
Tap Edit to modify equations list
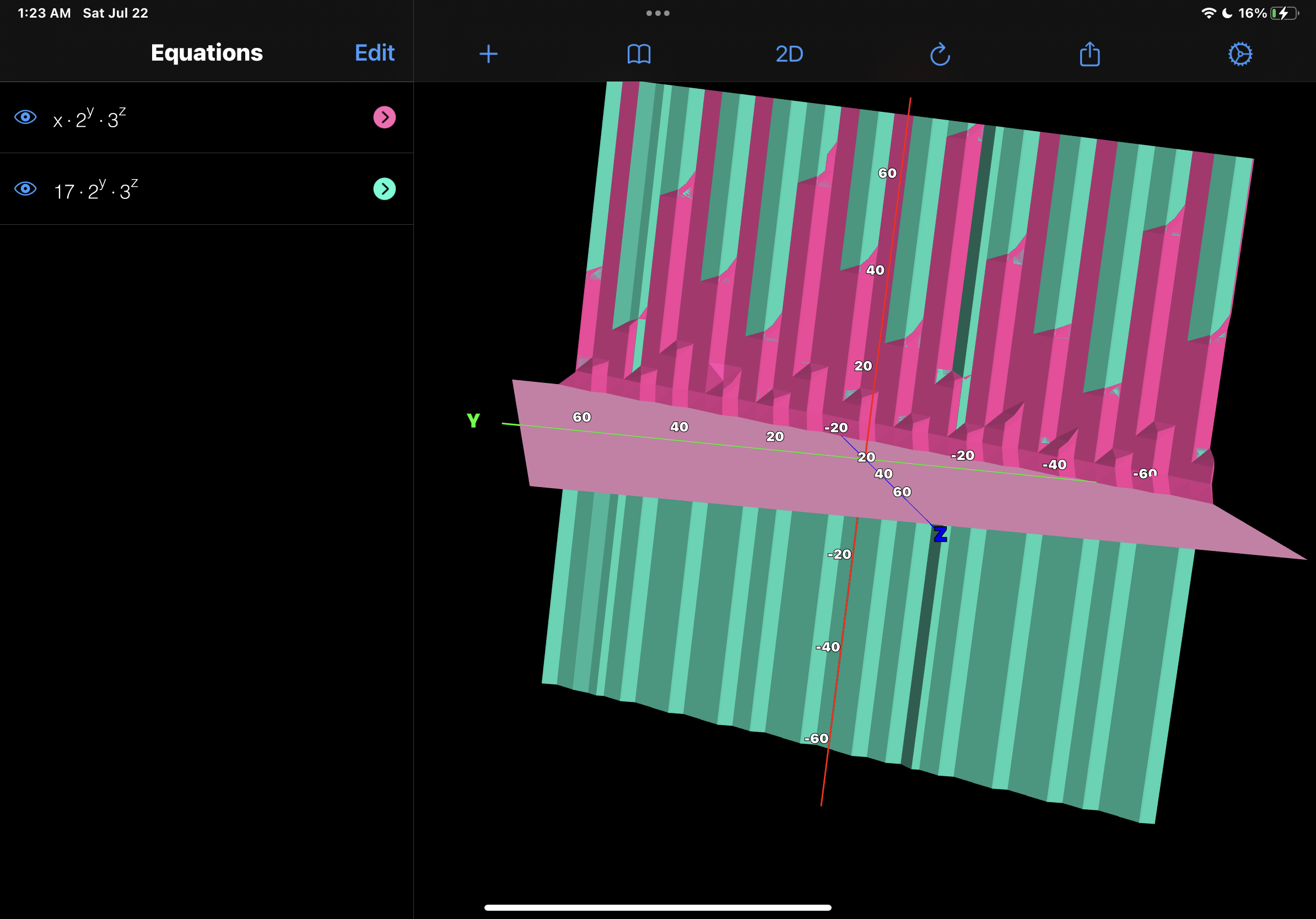click(x=374, y=53)
